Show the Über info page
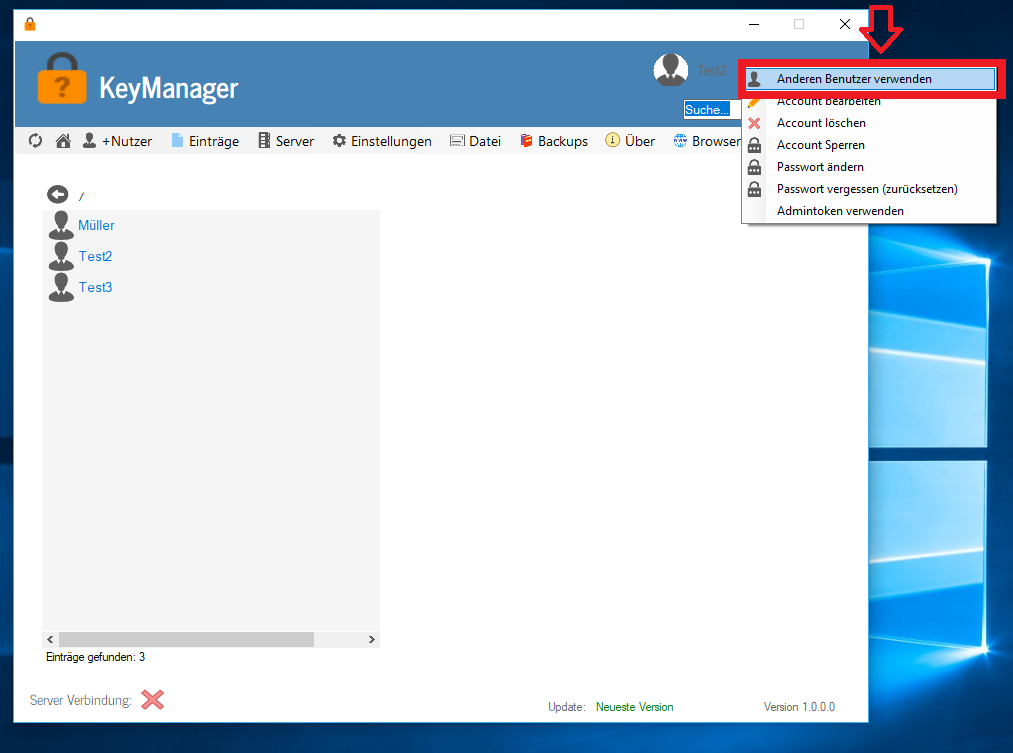 [630, 141]
